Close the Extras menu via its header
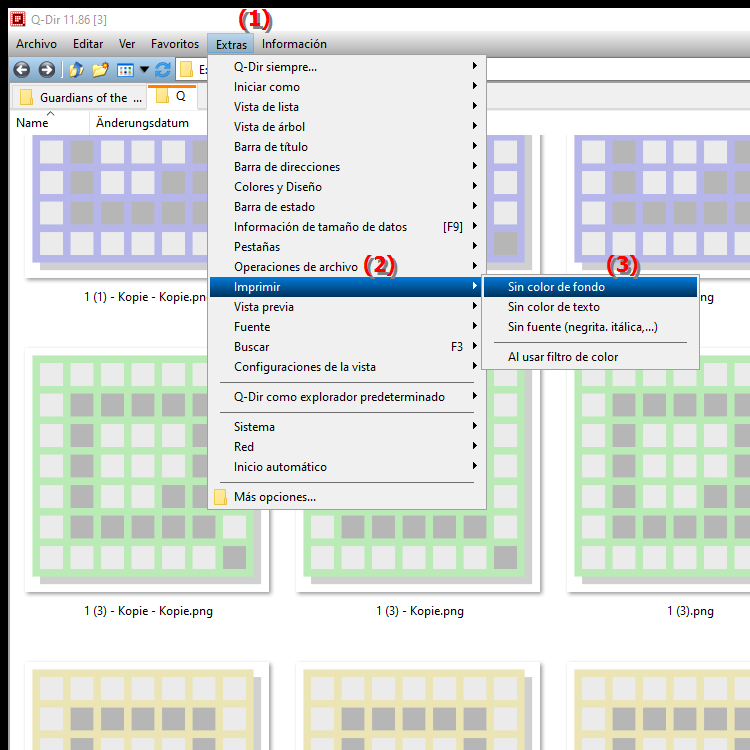The image size is (750, 750). click(231, 44)
